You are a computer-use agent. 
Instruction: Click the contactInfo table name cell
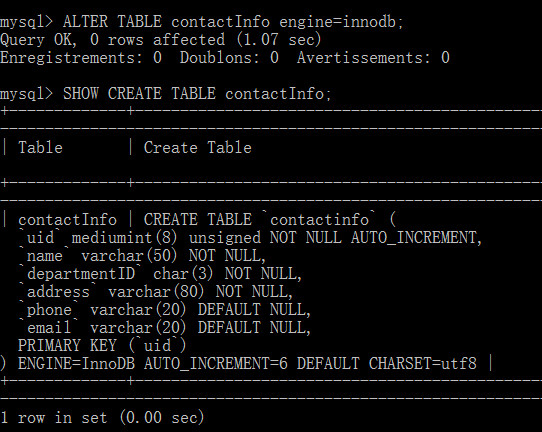click(x=67, y=220)
